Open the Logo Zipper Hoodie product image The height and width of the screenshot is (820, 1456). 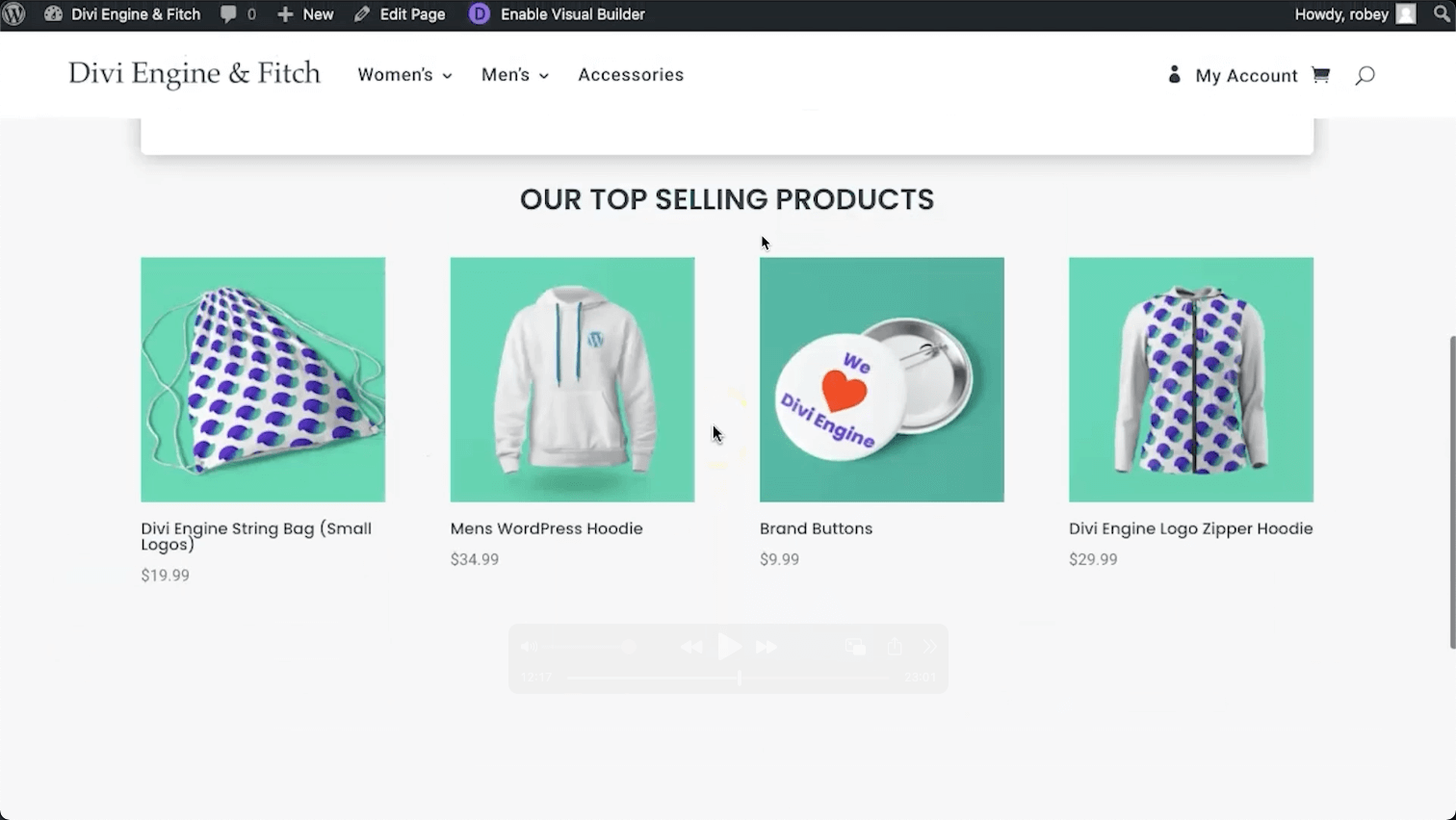1191,379
